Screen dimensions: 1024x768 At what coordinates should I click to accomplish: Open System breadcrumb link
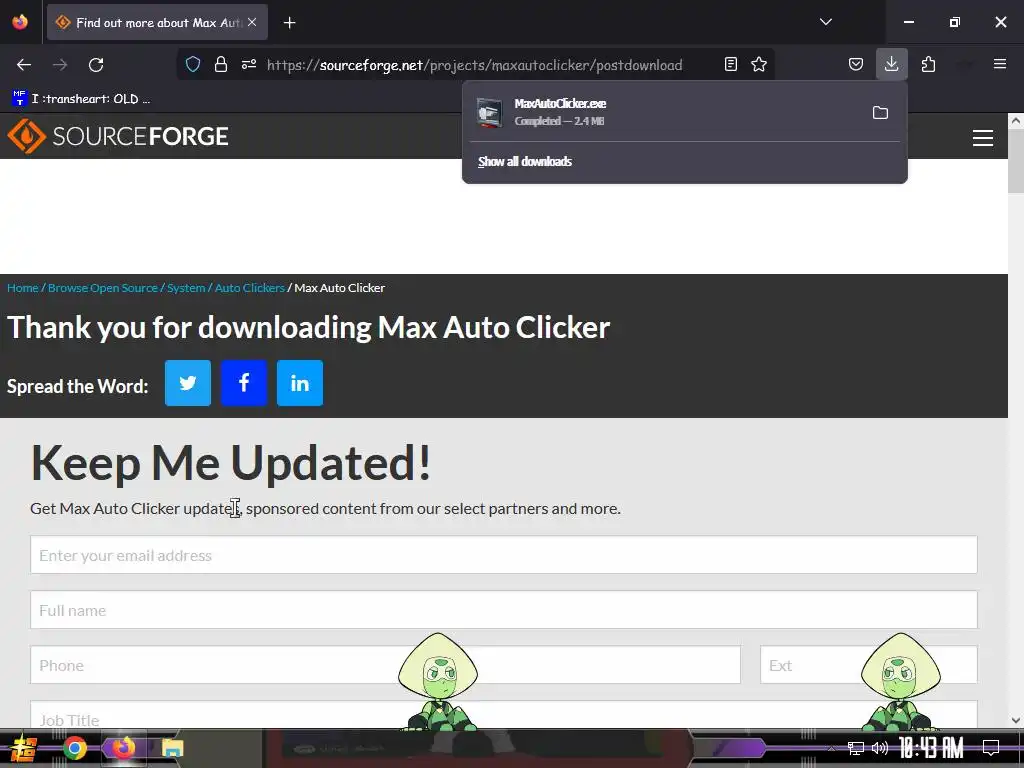coord(186,288)
